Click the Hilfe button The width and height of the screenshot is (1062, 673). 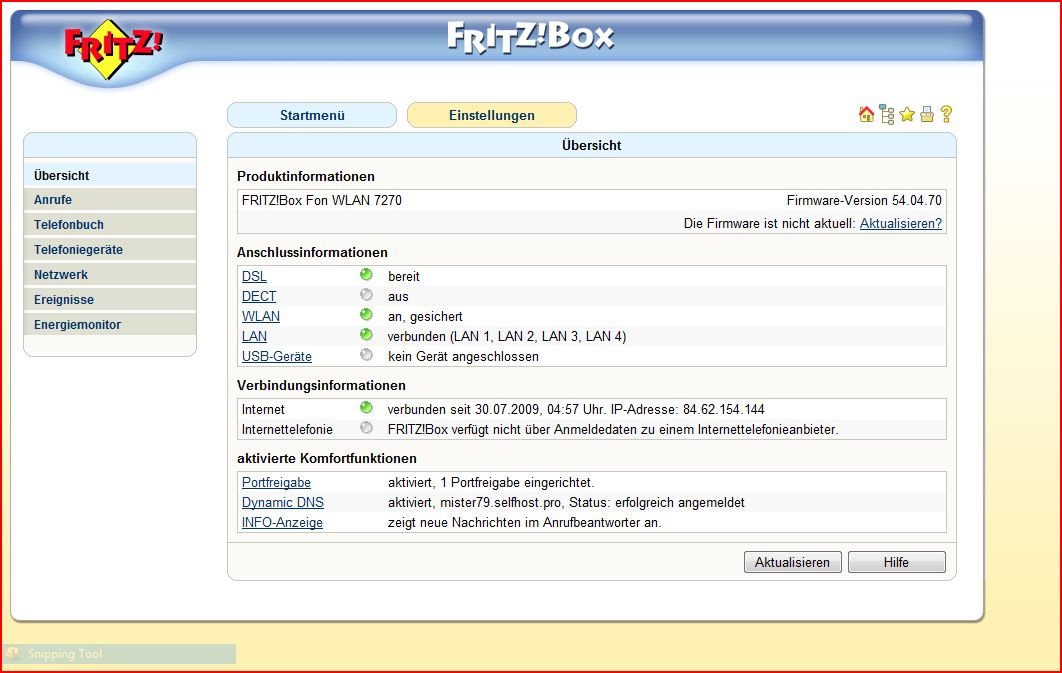click(x=897, y=562)
